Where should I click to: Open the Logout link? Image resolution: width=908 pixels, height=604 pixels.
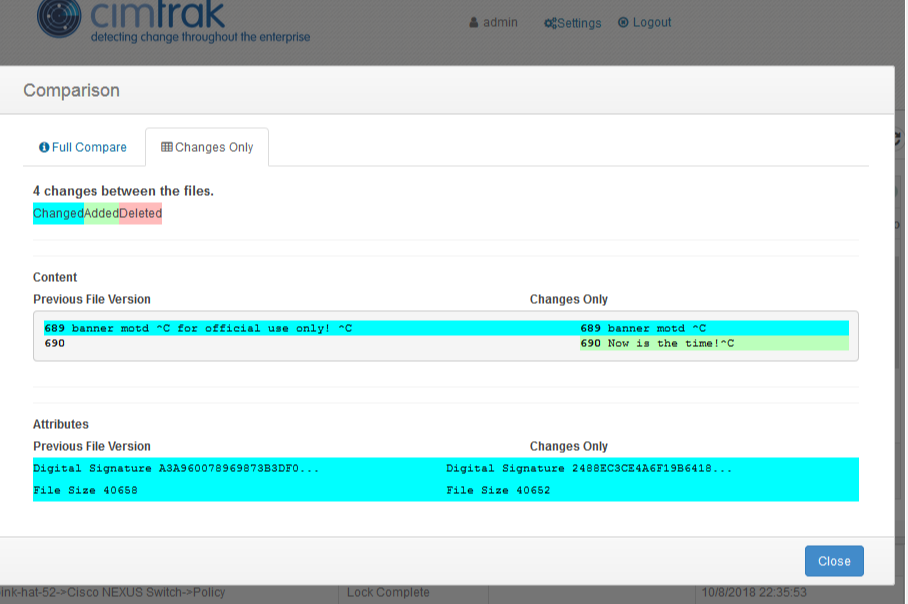click(651, 22)
